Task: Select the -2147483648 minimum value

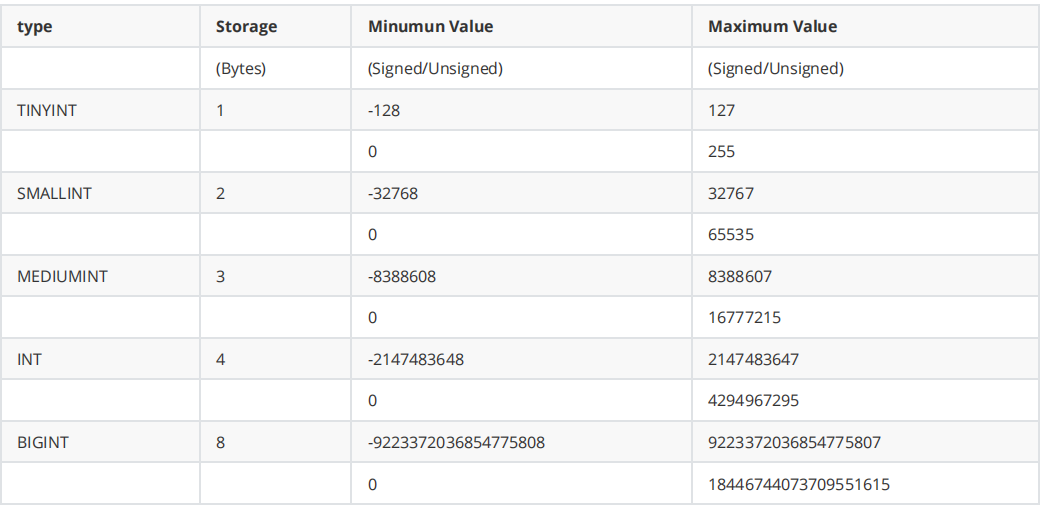Action: tap(416, 359)
